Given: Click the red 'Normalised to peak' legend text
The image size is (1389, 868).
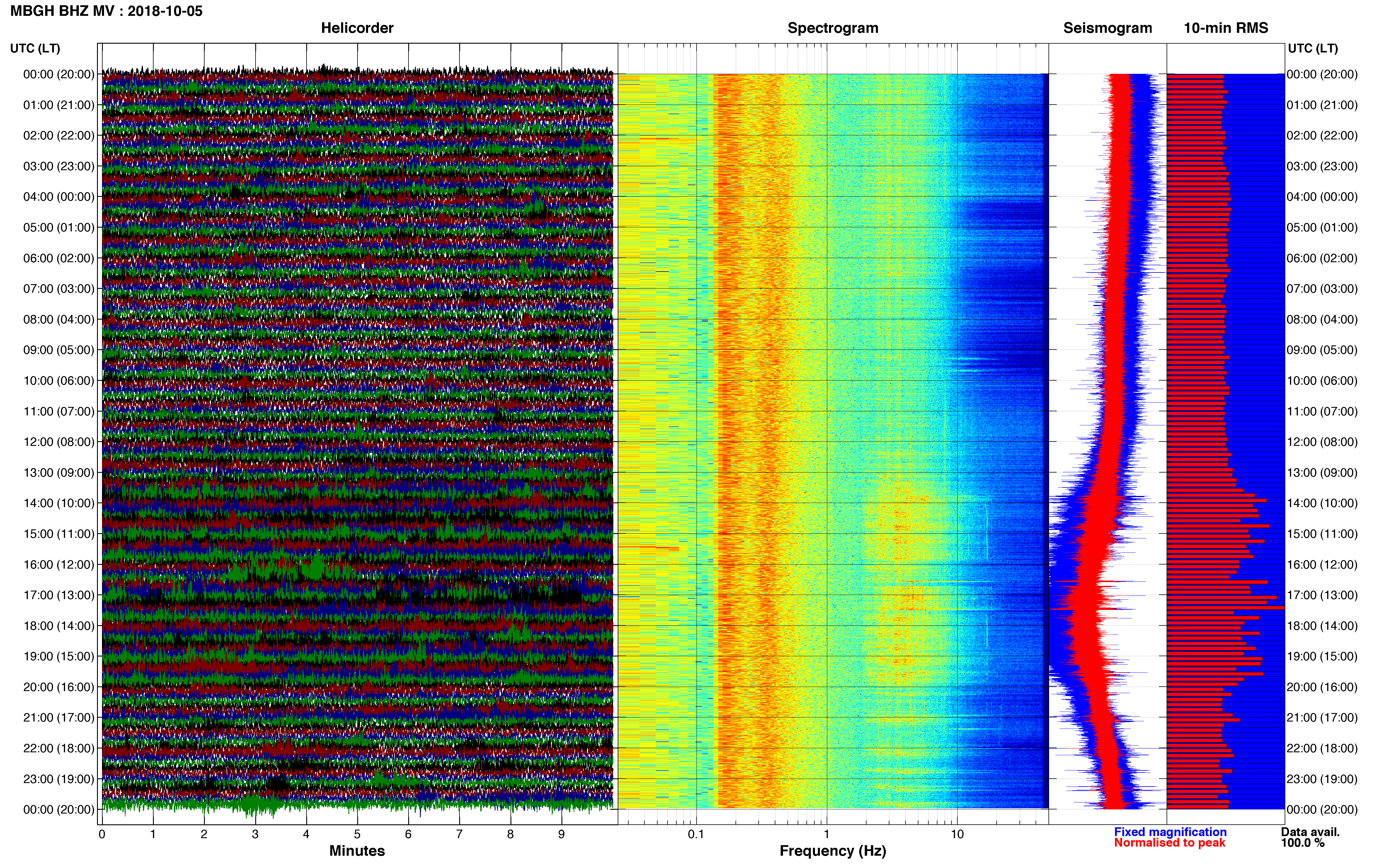Looking at the screenshot, I should [1170, 843].
